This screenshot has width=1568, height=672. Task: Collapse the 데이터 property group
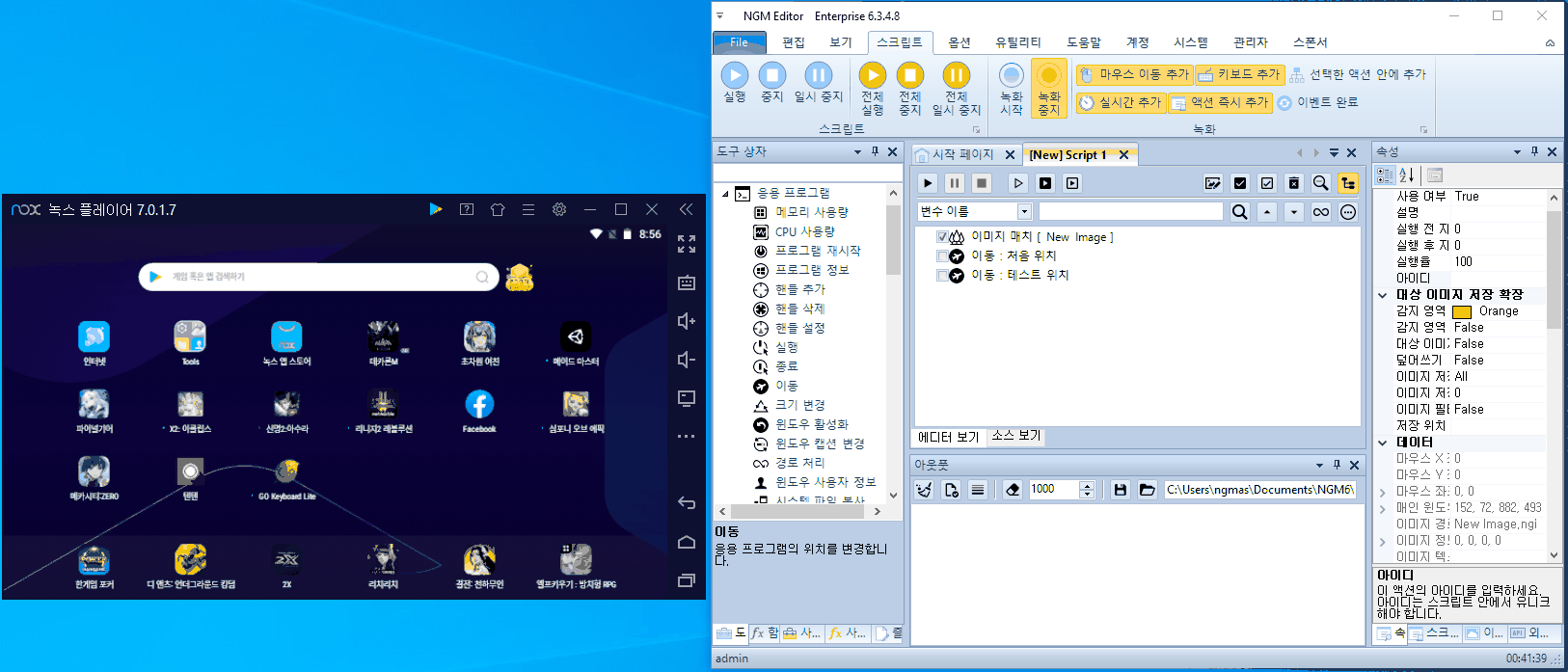[1383, 443]
